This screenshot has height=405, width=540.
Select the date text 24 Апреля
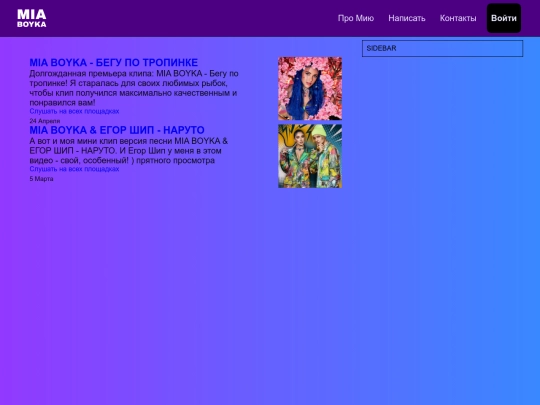click(x=45, y=121)
